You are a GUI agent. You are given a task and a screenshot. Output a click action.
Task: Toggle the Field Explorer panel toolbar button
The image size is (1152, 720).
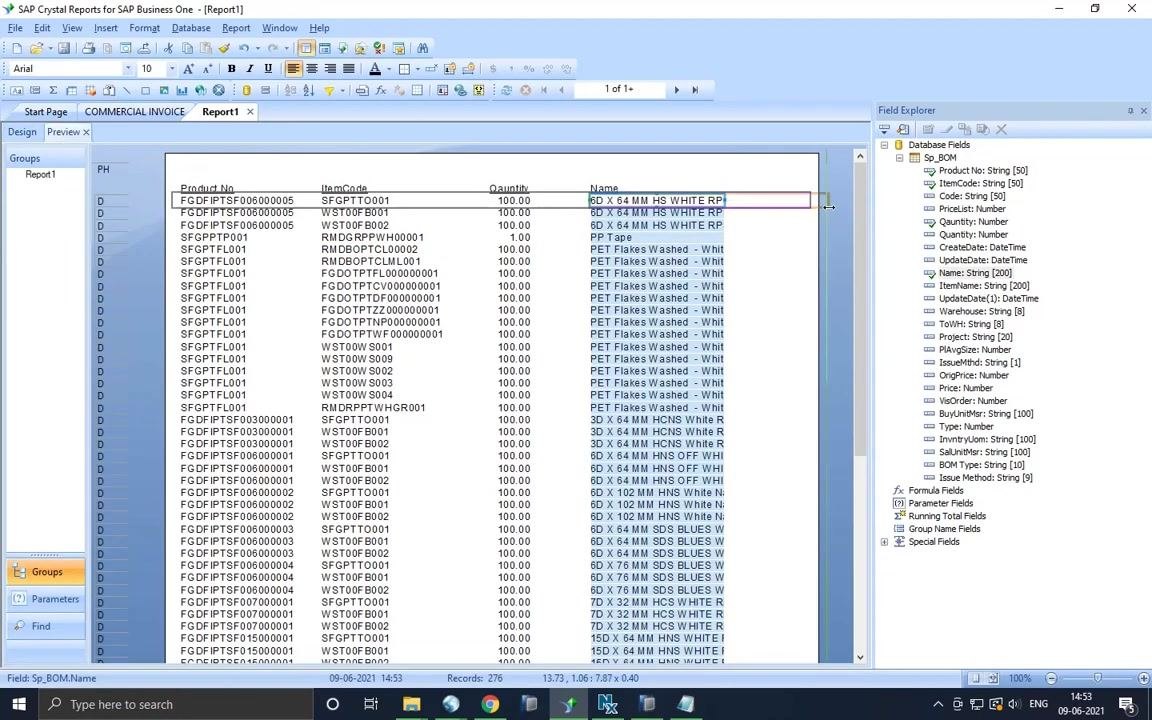click(306, 48)
